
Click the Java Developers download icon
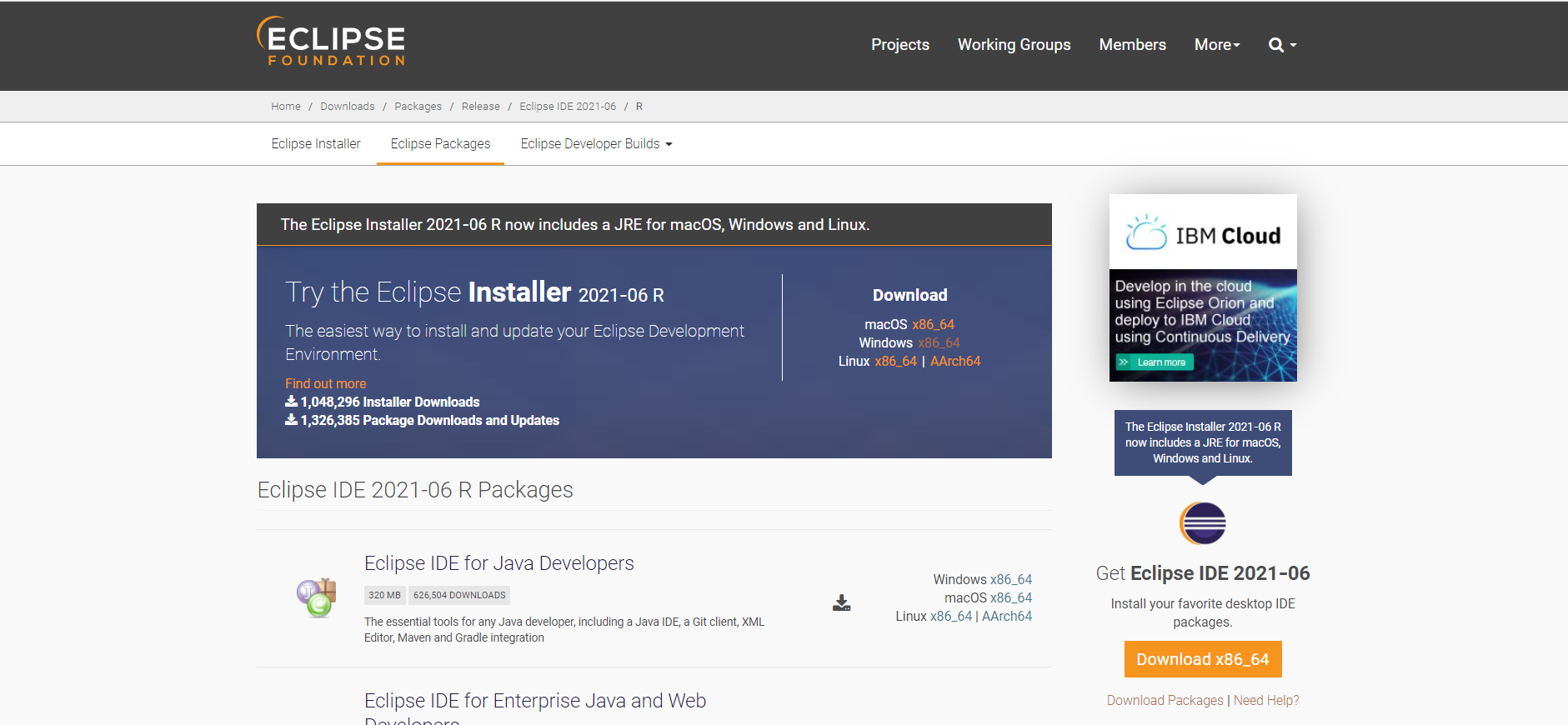pyautogui.click(x=842, y=603)
